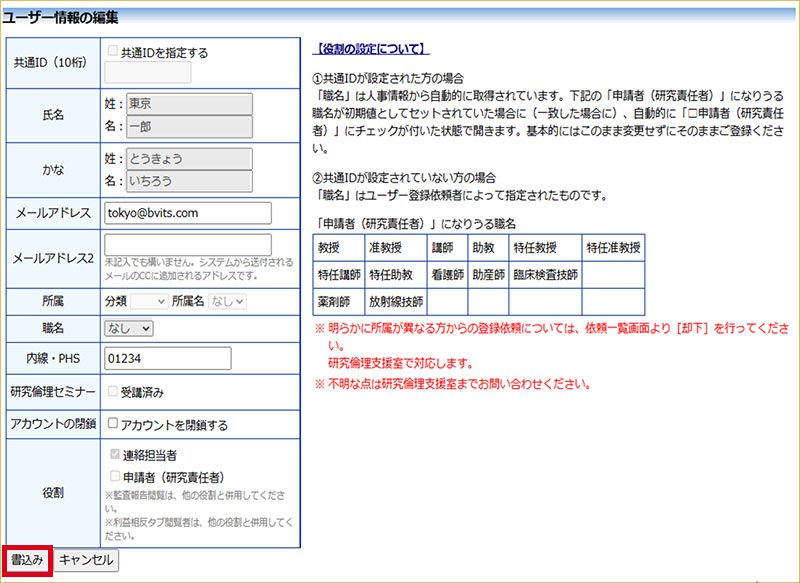Select the 助産師 table cell

coord(488,275)
